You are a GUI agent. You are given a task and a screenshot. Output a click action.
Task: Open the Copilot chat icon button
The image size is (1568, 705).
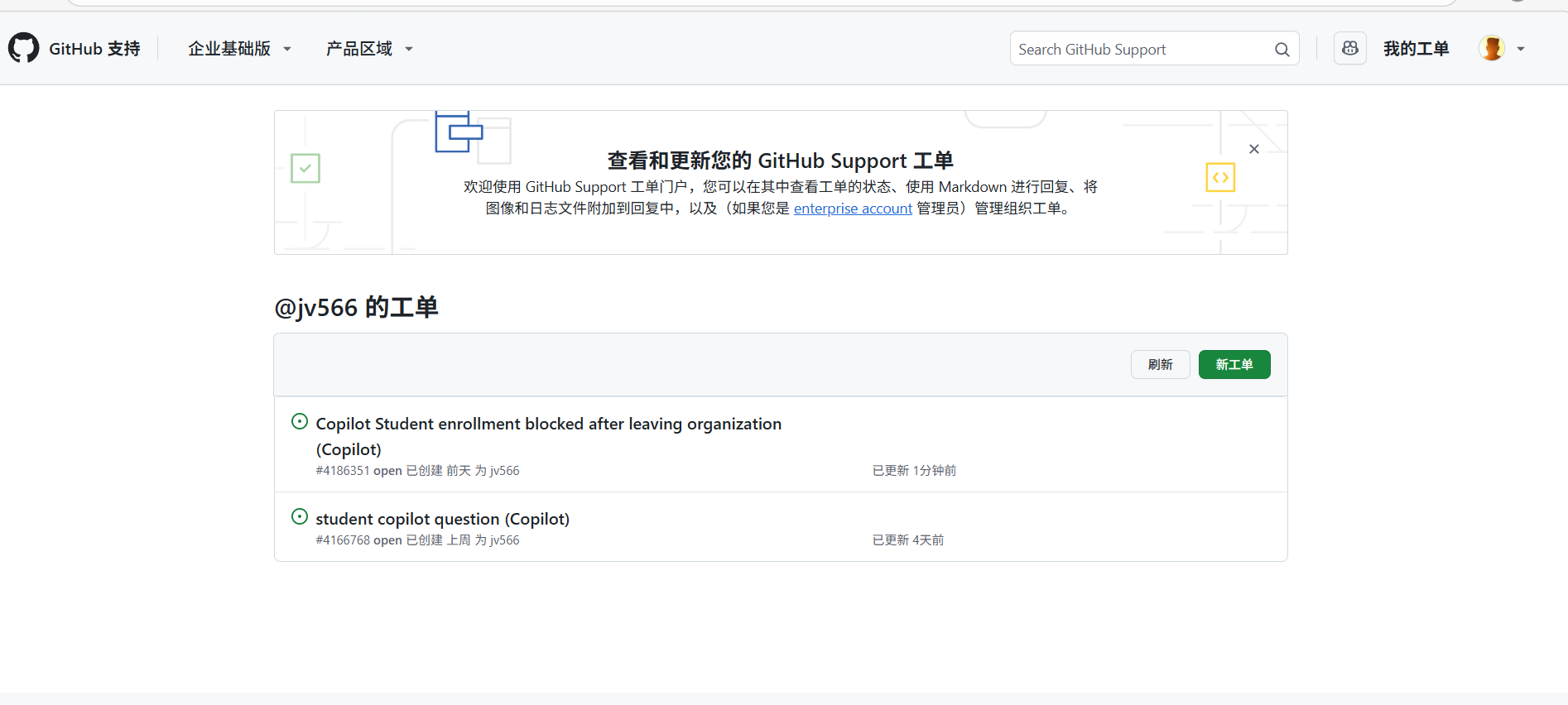pyautogui.click(x=1349, y=49)
